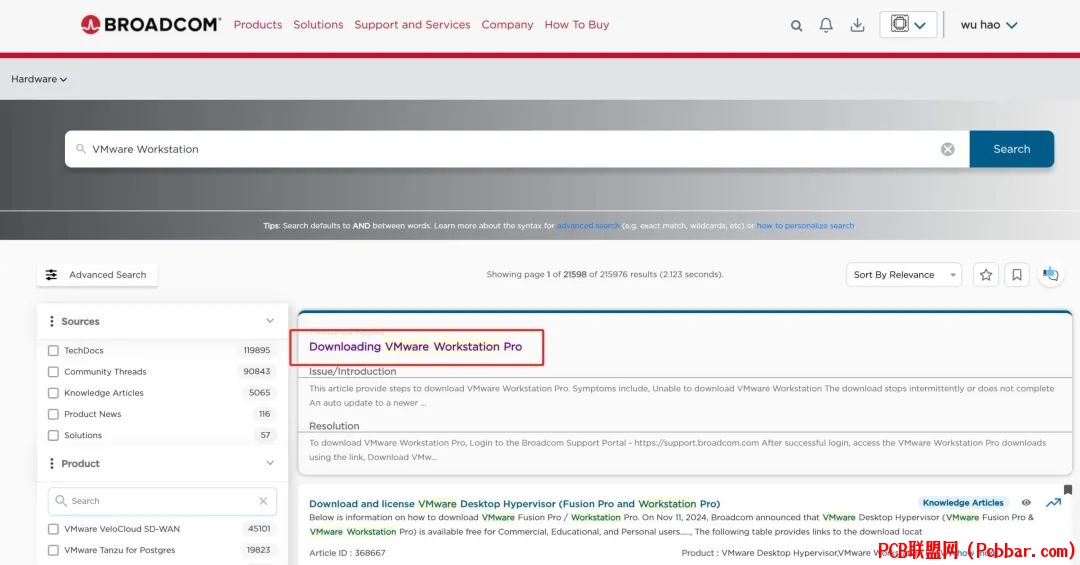Click the 90843 Community Threads count
The height and width of the screenshot is (565, 1080).
click(256, 371)
